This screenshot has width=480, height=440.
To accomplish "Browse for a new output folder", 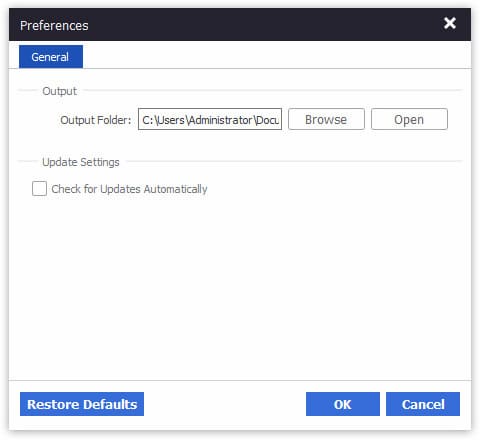I will 326,119.
